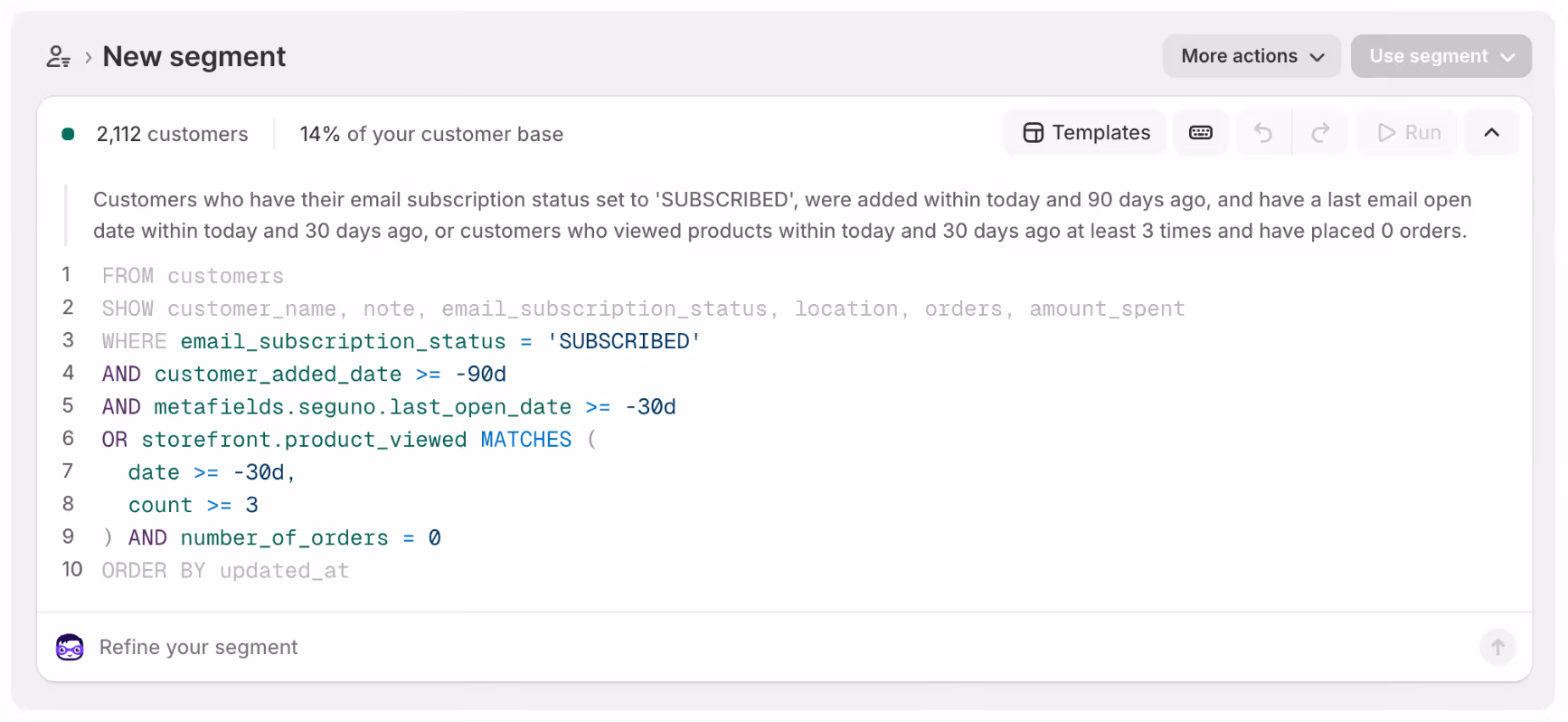Click the '2,112 customers' count
The width and height of the screenshot is (1568, 722).
[172, 135]
